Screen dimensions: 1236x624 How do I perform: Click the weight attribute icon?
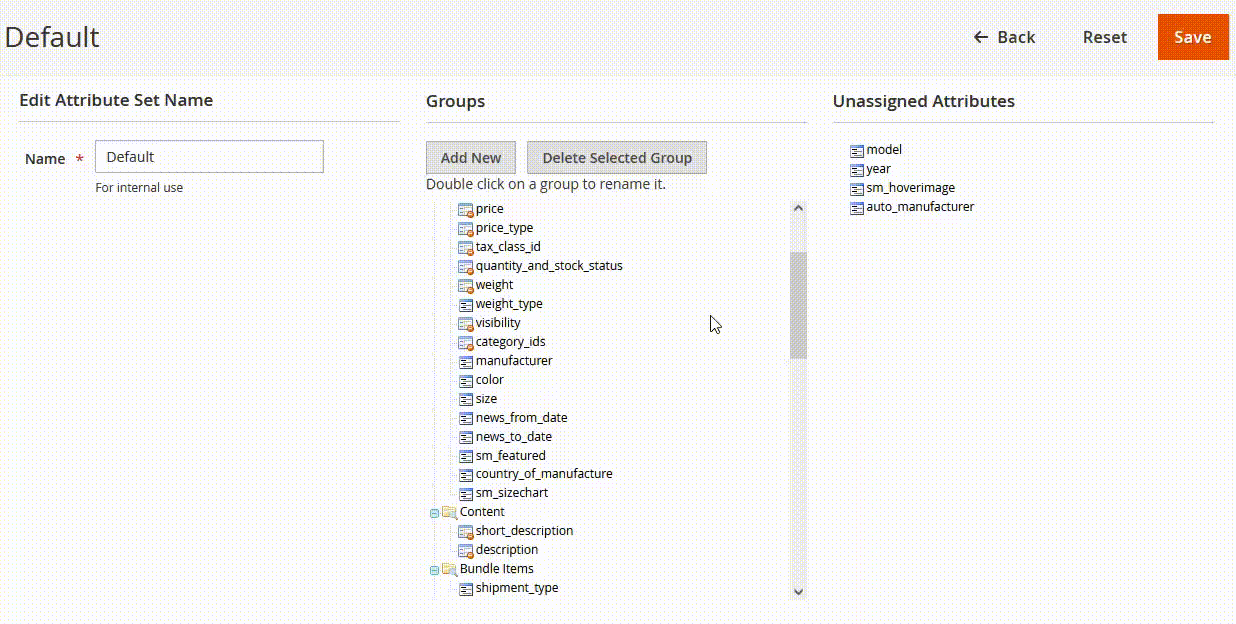pyautogui.click(x=465, y=285)
